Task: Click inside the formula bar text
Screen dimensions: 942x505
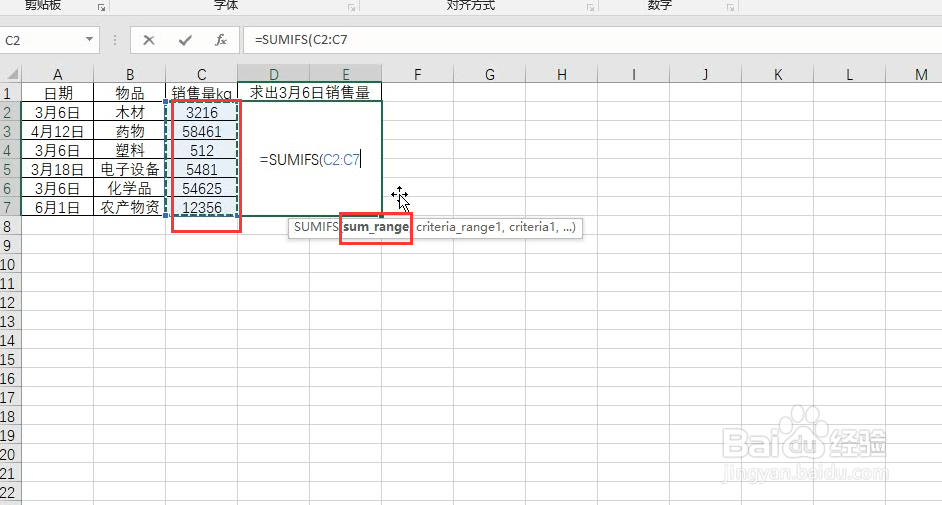Action: 301,40
